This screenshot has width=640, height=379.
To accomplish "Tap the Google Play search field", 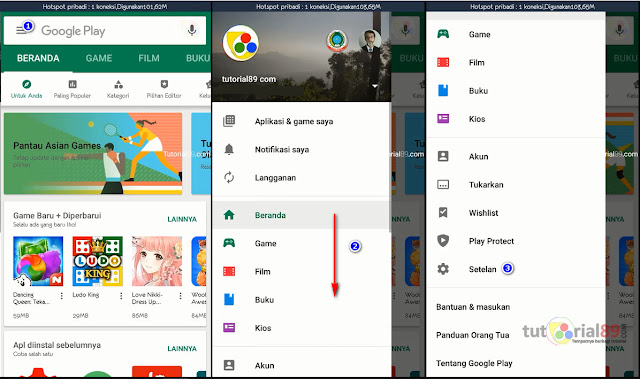I will pos(105,31).
